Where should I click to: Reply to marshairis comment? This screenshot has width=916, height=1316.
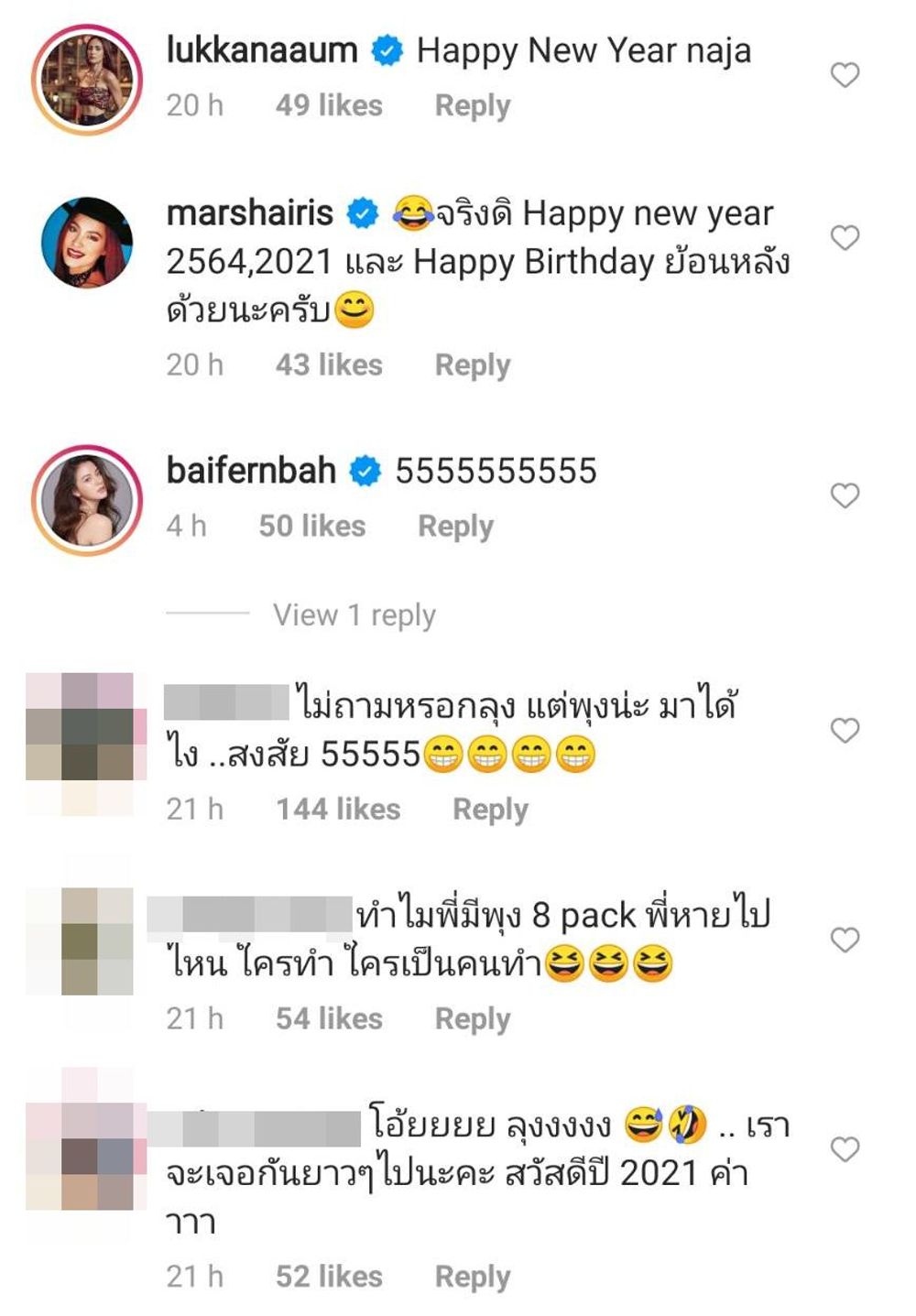[473, 364]
